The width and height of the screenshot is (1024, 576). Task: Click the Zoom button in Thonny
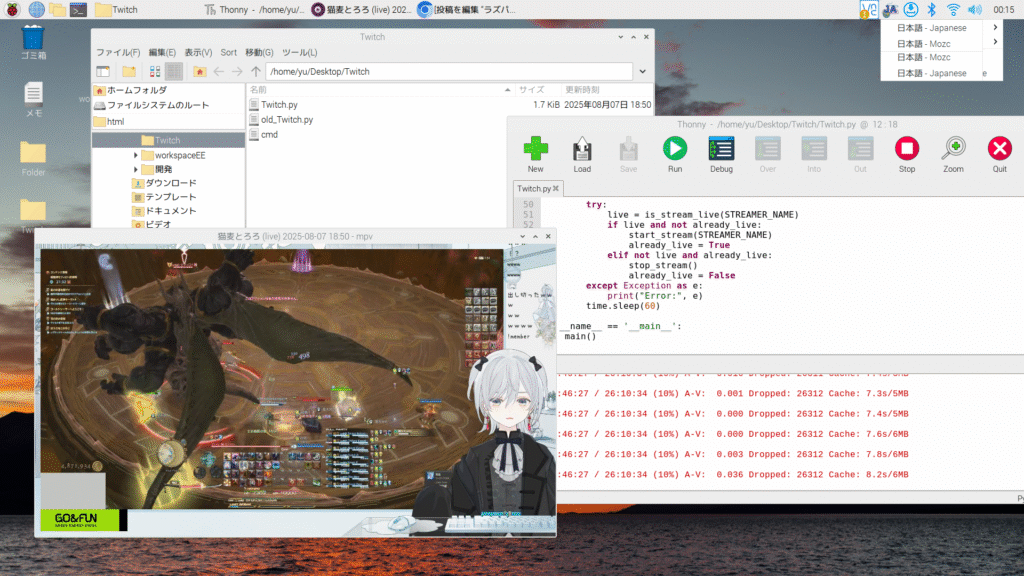click(x=953, y=155)
